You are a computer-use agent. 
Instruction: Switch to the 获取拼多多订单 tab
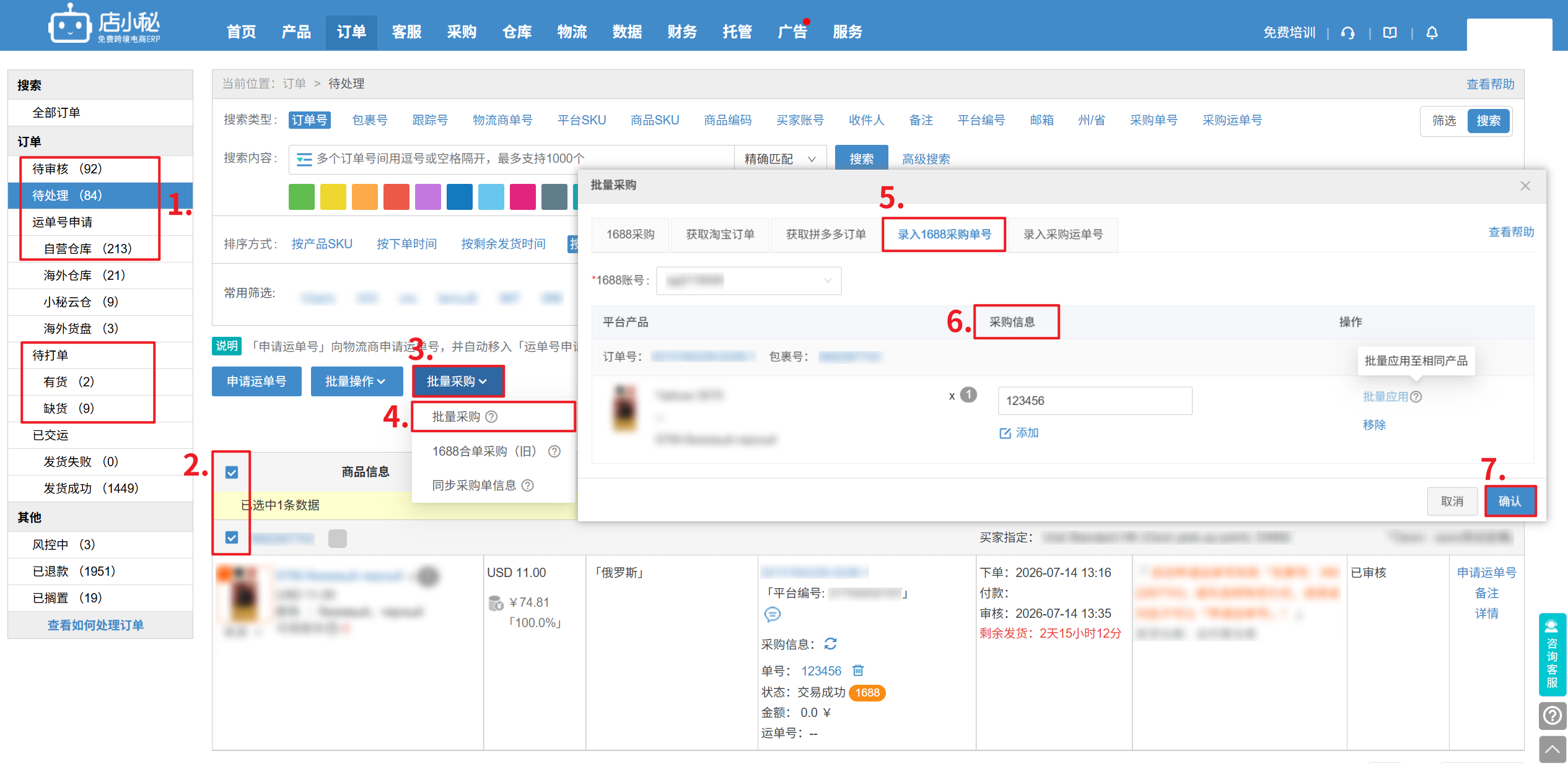point(826,235)
